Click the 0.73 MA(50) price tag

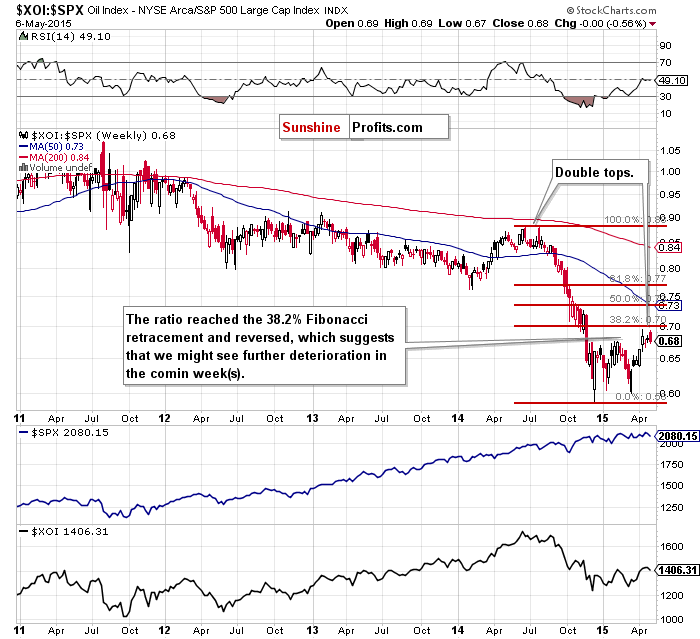[x=668, y=305]
